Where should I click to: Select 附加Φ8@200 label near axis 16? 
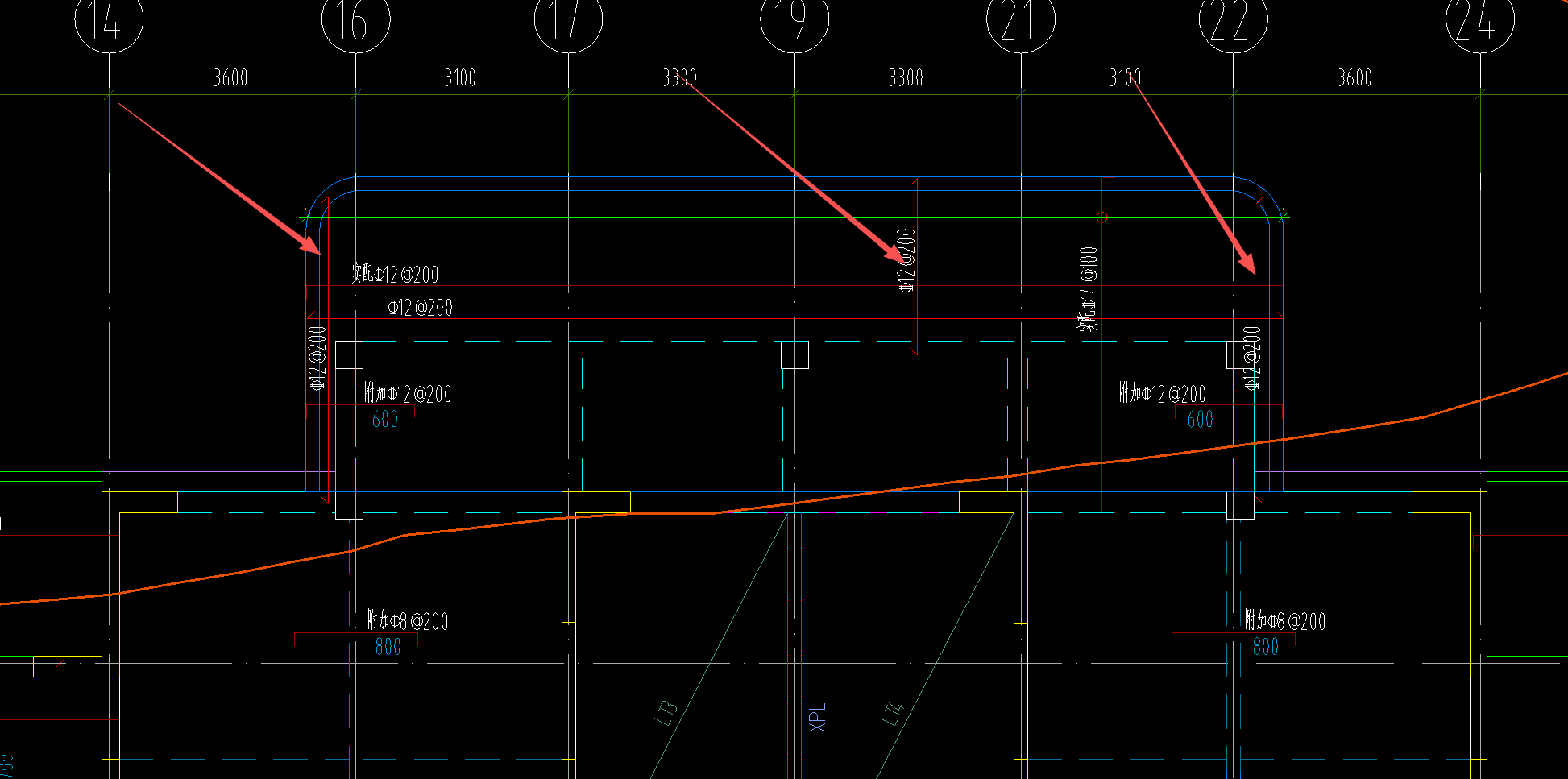(x=408, y=620)
